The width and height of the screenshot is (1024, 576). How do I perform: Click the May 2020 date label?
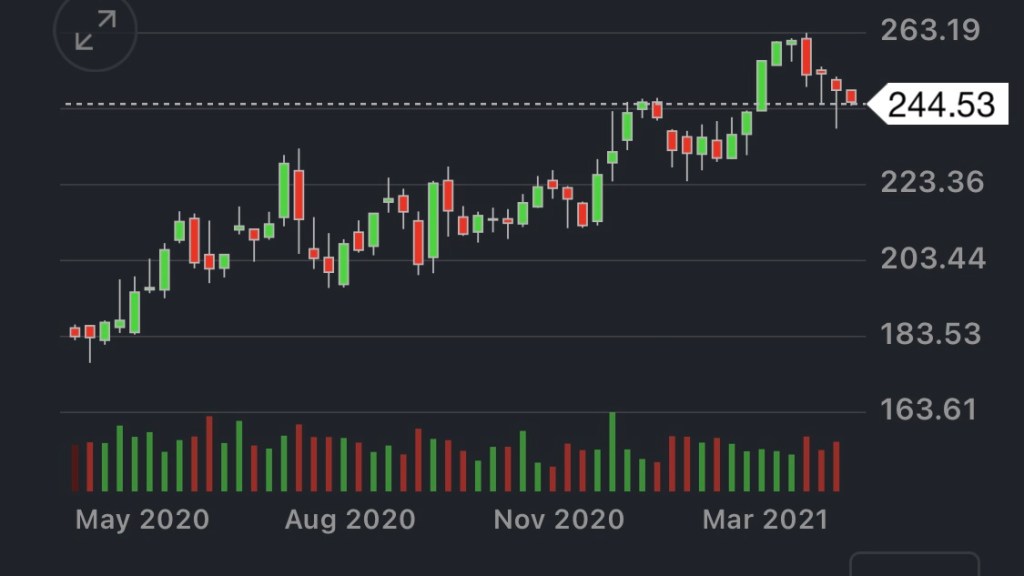[142, 519]
